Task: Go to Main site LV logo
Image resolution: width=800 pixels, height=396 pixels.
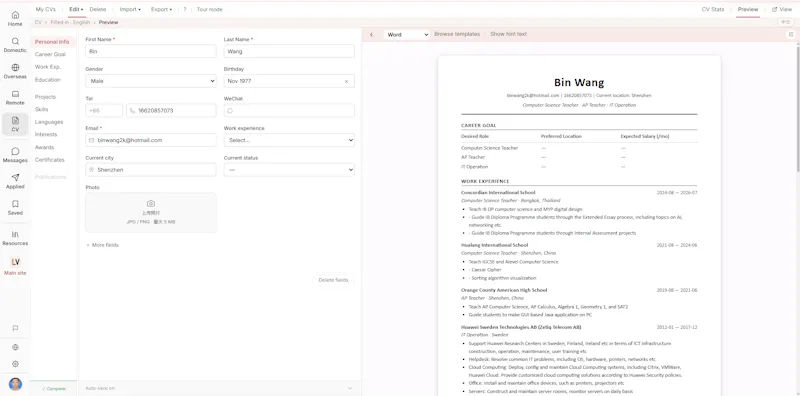Action: pos(15,266)
